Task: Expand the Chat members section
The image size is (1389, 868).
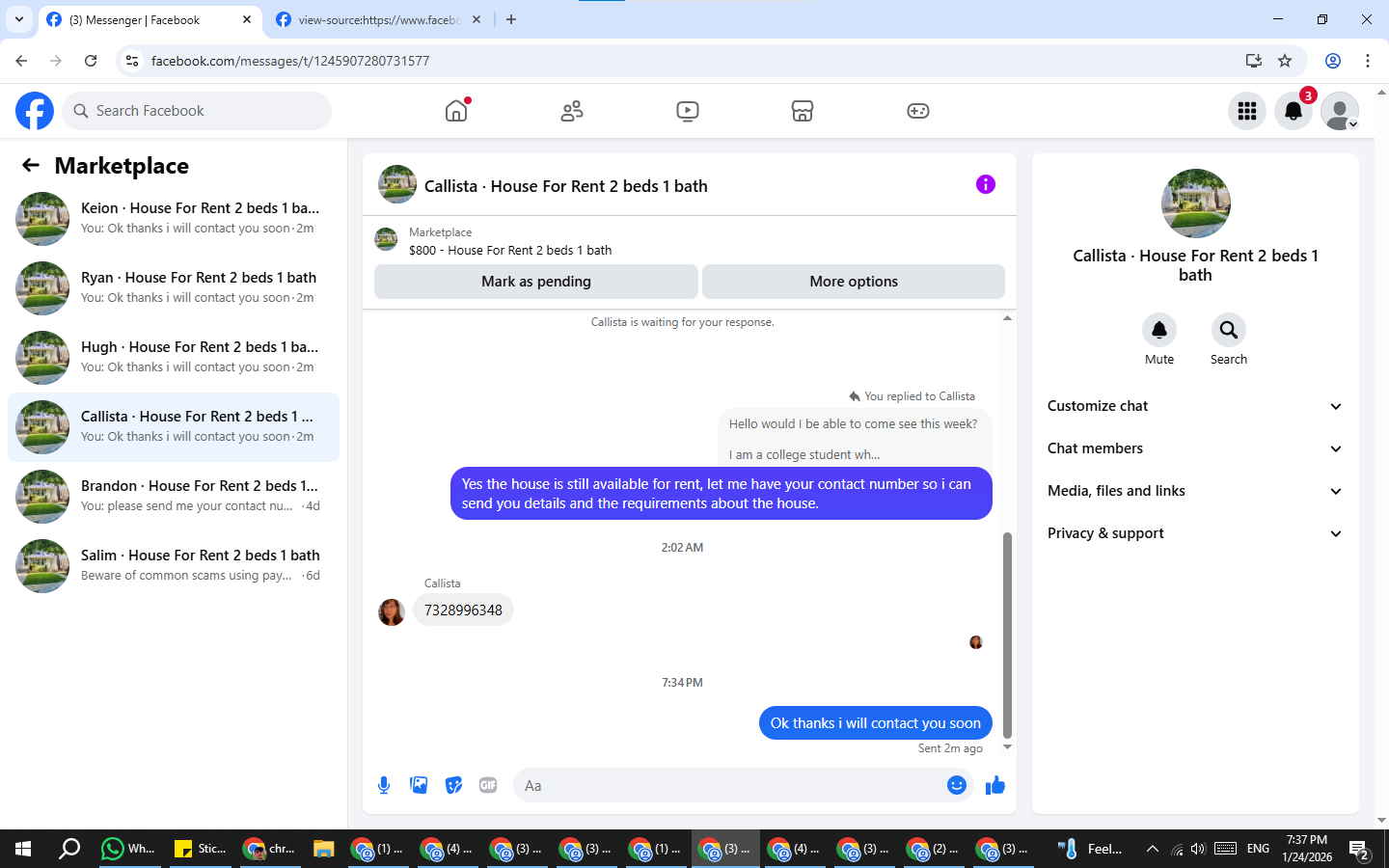Action: click(x=1195, y=448)
